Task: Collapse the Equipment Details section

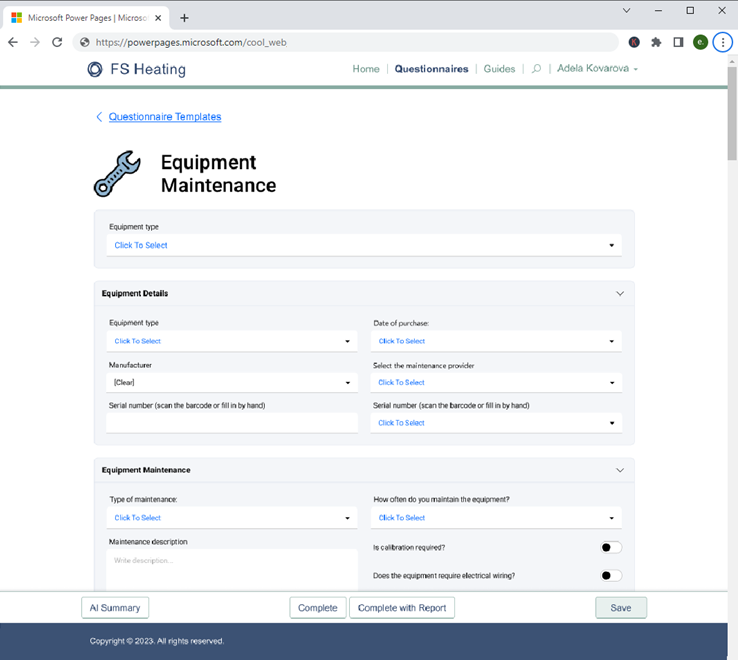Action: pyautogui.click(x=619, y=294)
